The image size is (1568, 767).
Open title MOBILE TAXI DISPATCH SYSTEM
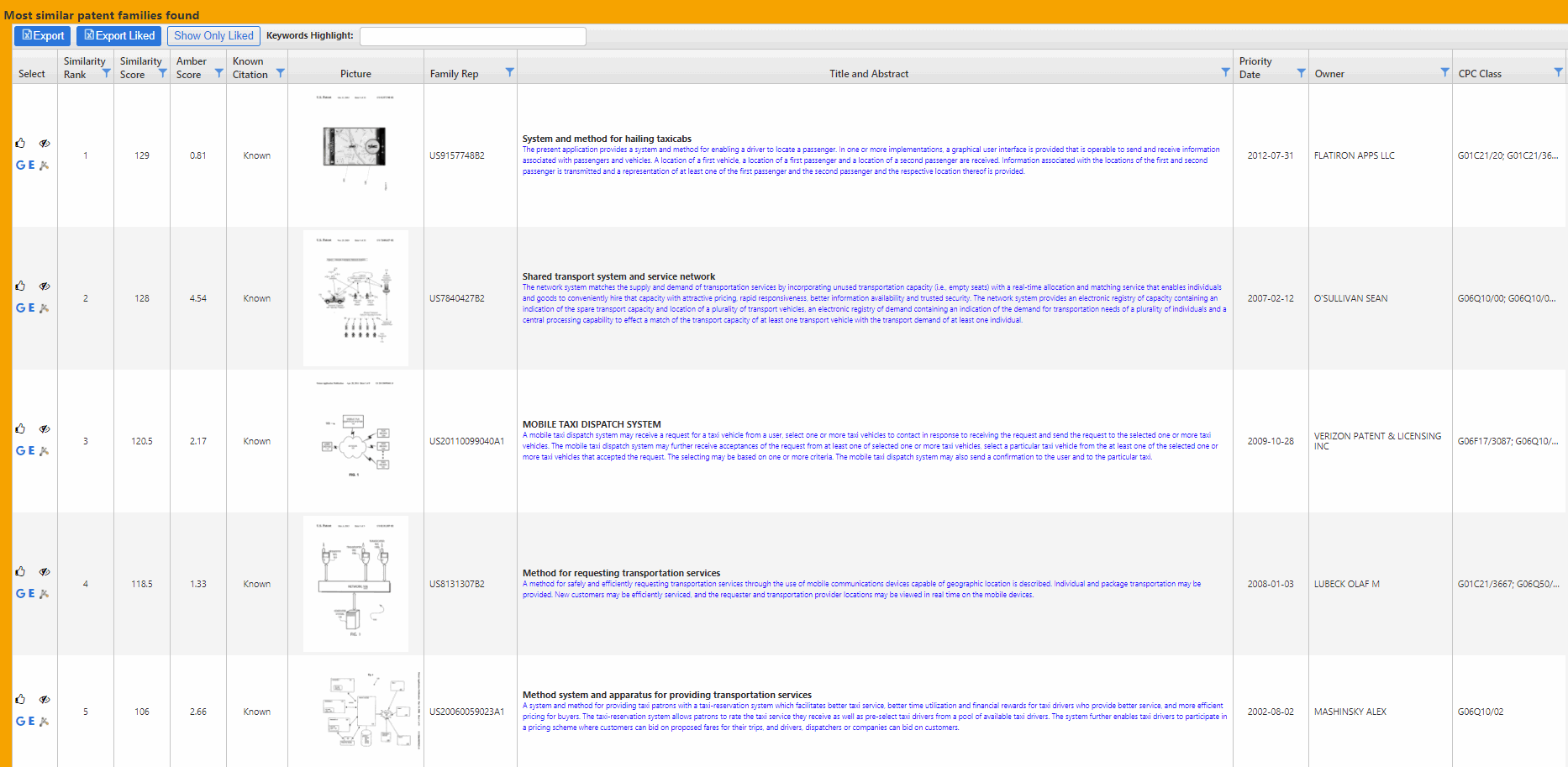592,424
